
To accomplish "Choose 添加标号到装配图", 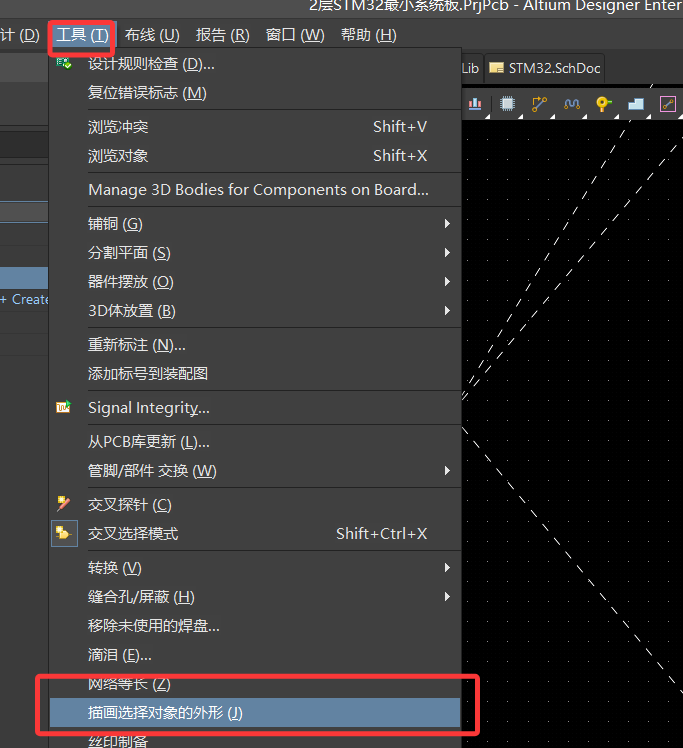I will (255, 374).
